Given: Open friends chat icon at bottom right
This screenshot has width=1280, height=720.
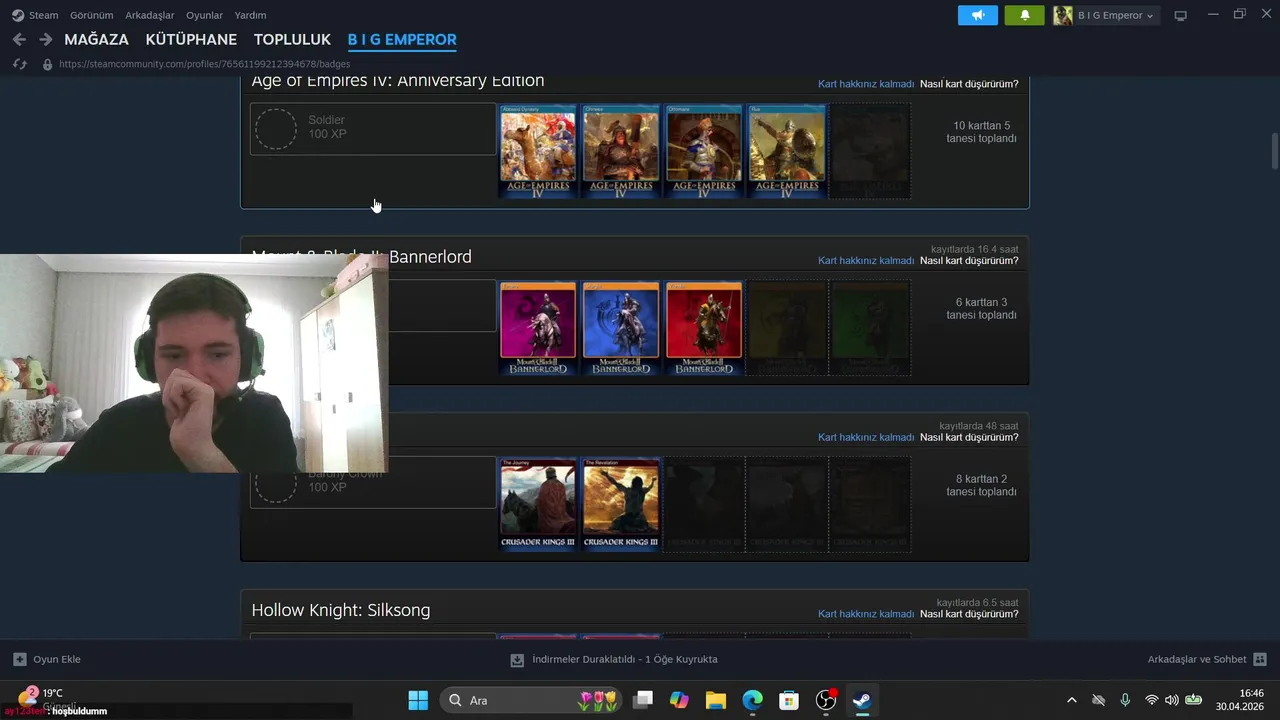Looking at the screenshot, I should click(x=1260, y=659).
